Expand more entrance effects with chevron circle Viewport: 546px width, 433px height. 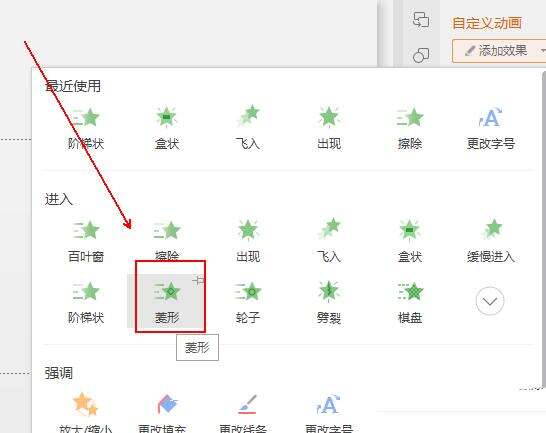[x=490, y=301]
